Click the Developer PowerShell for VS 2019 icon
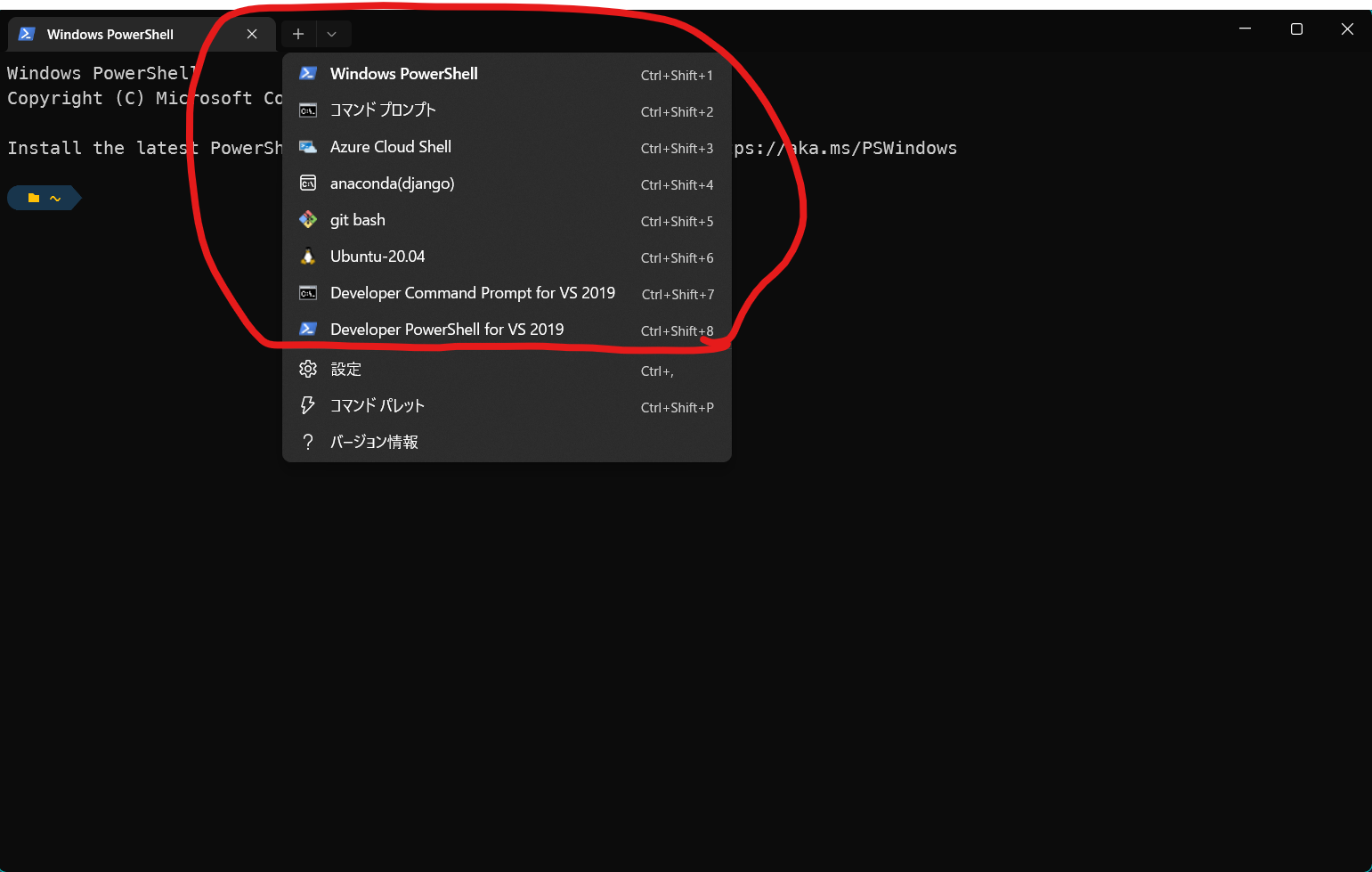Viewport: 1372px width, 872px height. pyautogui.click(x=308, y=330)
